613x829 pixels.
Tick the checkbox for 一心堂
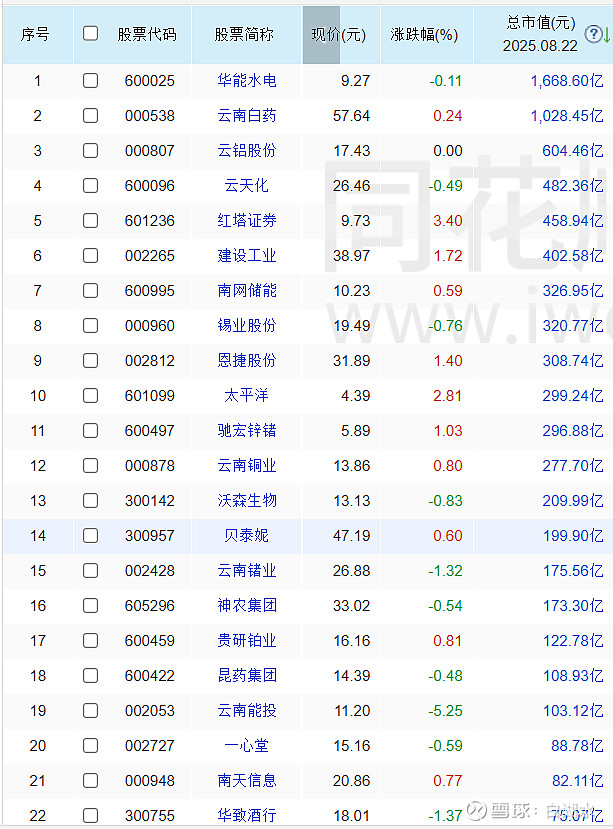click(x=90, y=745)
